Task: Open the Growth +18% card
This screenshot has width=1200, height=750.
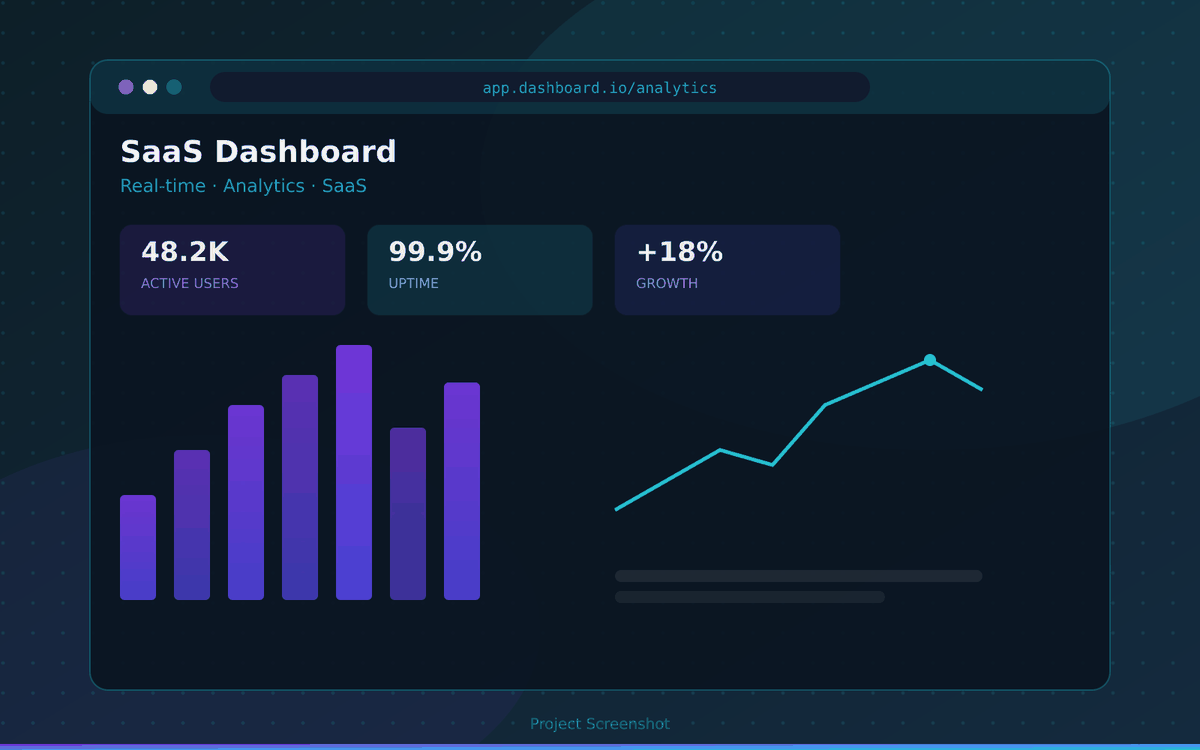Action: [x=727, y=270]
